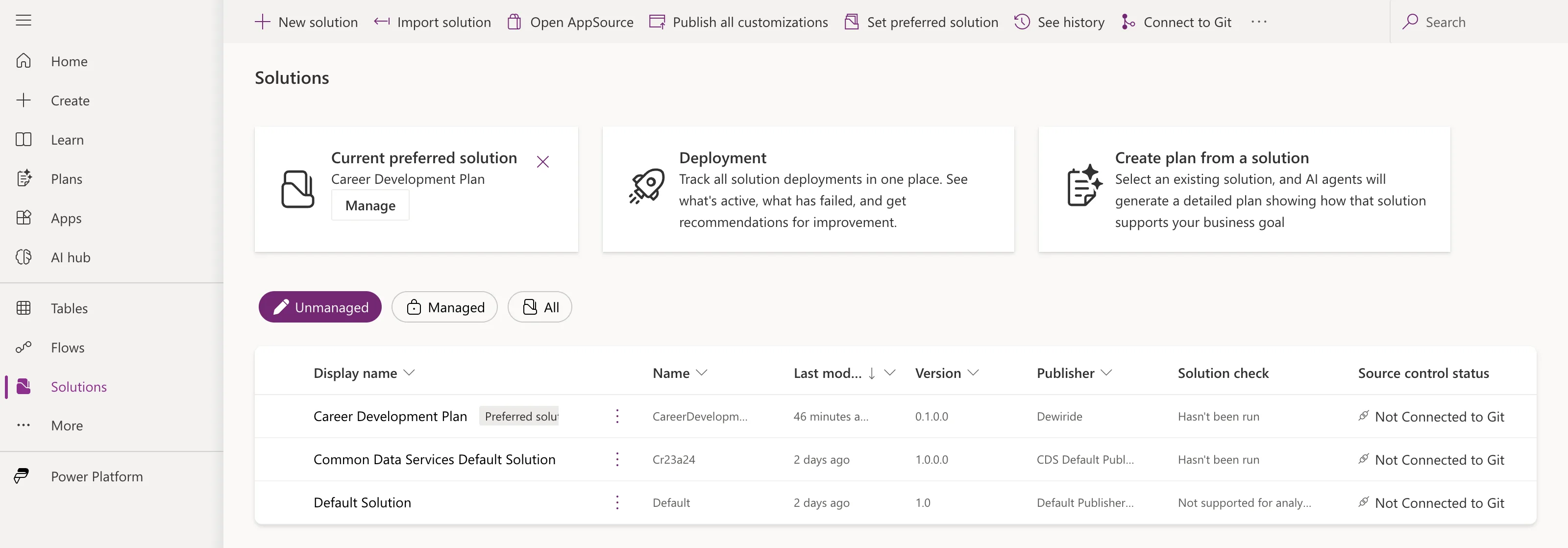Open AppSource from the toolbar
Viewport: 1568px width, 548px height.
570,22
